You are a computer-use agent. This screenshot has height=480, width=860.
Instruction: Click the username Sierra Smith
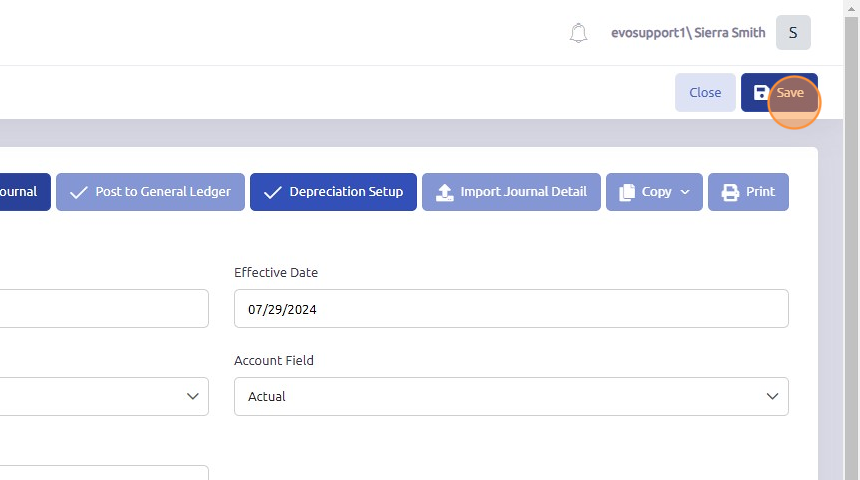pos(688,33)
